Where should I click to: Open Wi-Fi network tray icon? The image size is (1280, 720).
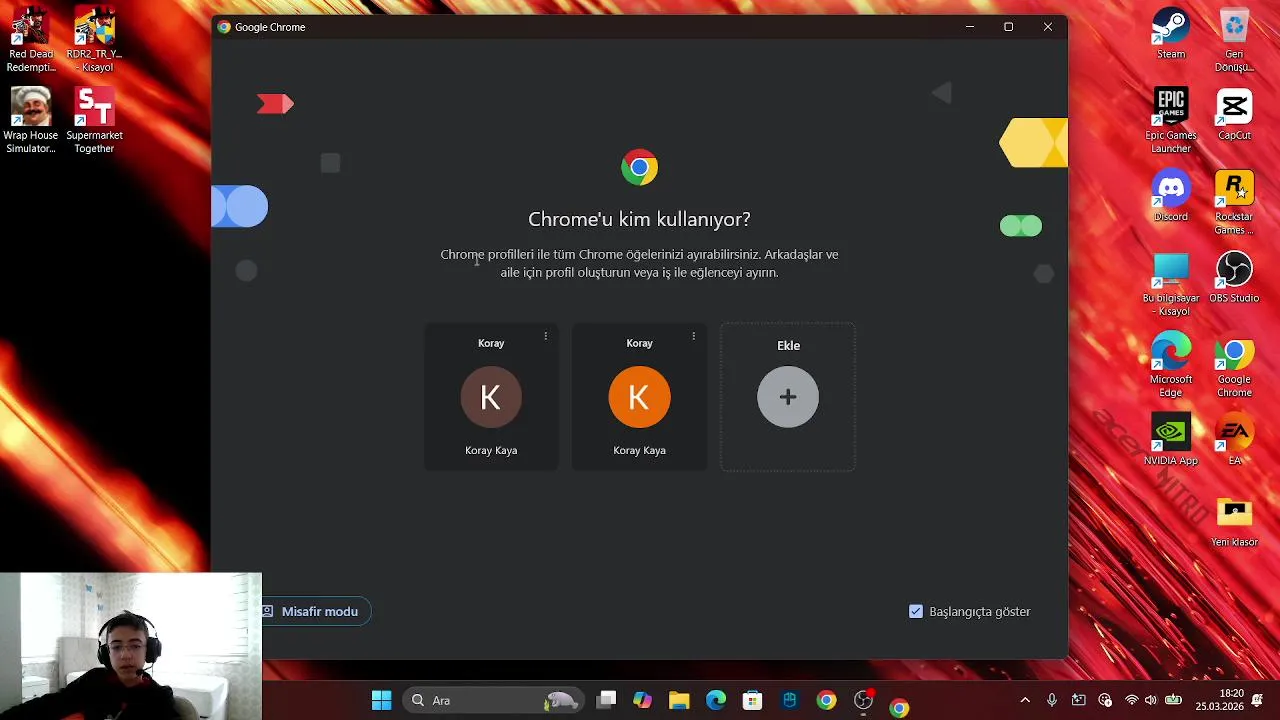tap(1132, 700)
